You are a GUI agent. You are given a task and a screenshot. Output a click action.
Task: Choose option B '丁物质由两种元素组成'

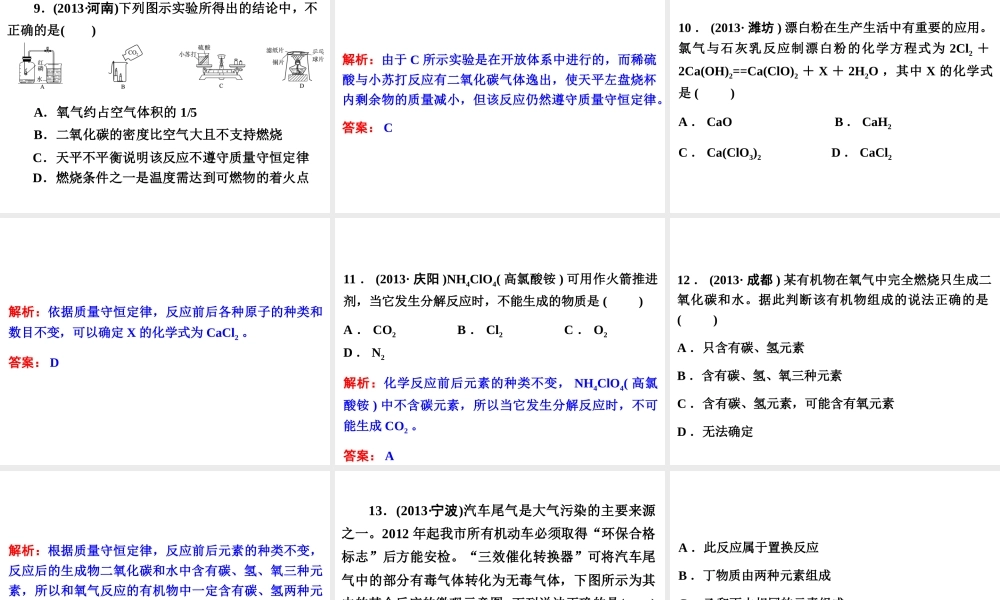755,576
